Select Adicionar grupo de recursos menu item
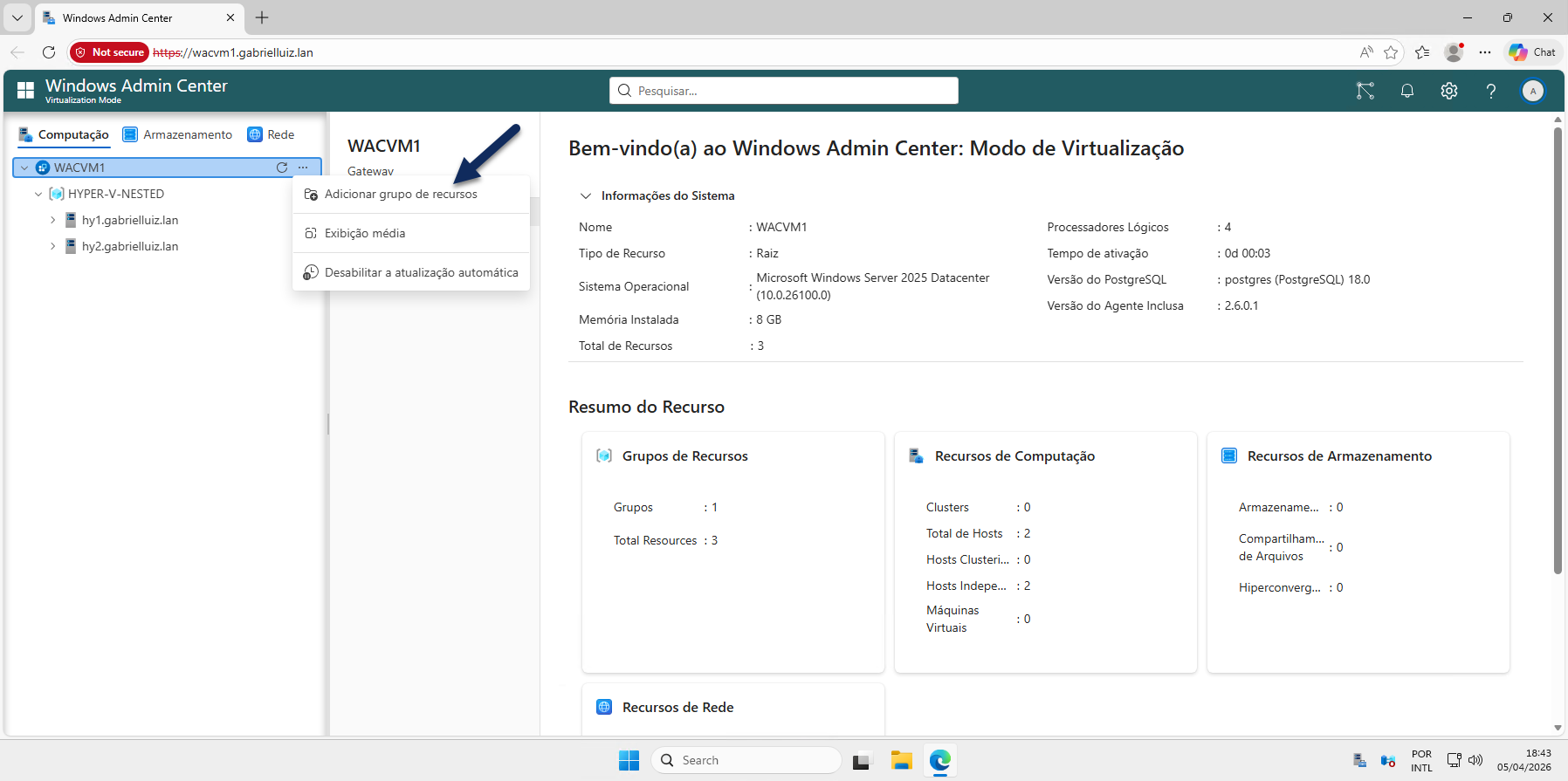 [401, 194]
